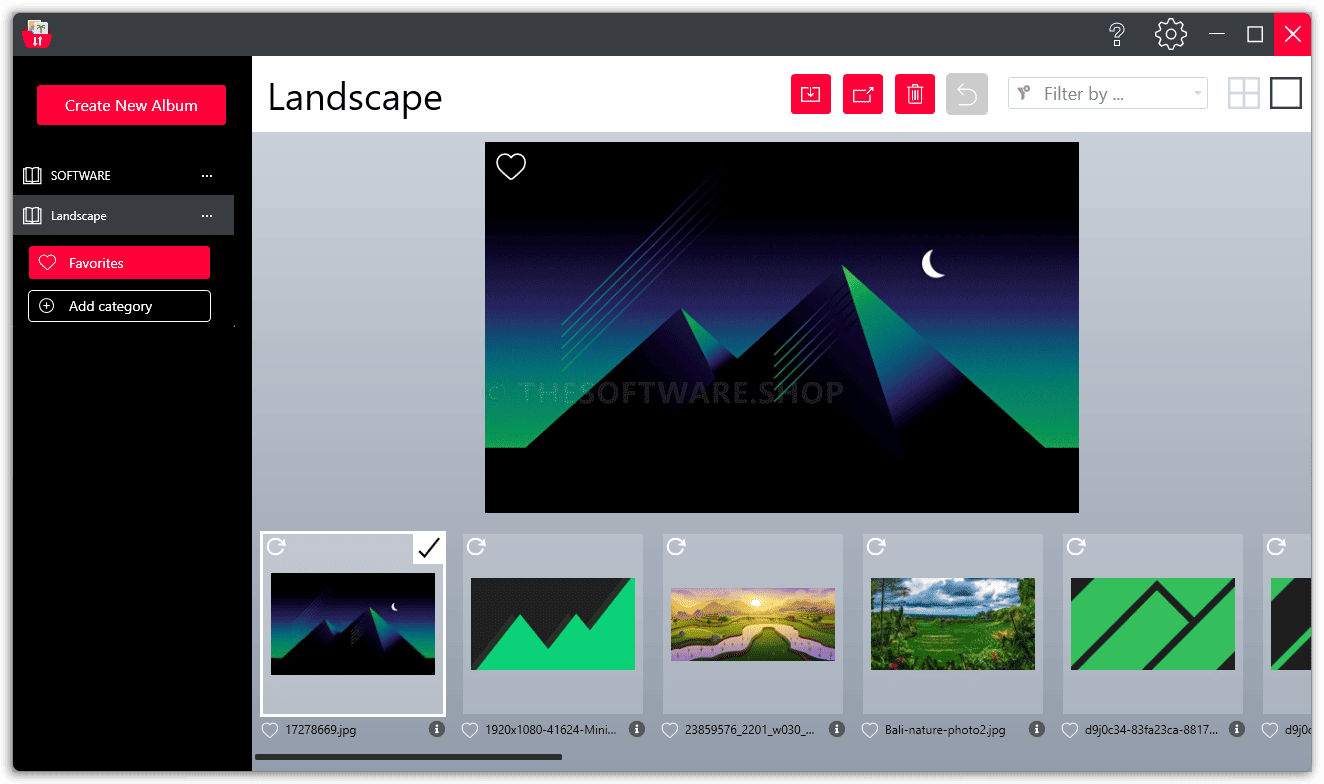Click the Landscape album heading
The width and height of the screenshot is (1324, 784).
[x=355, y=97]
